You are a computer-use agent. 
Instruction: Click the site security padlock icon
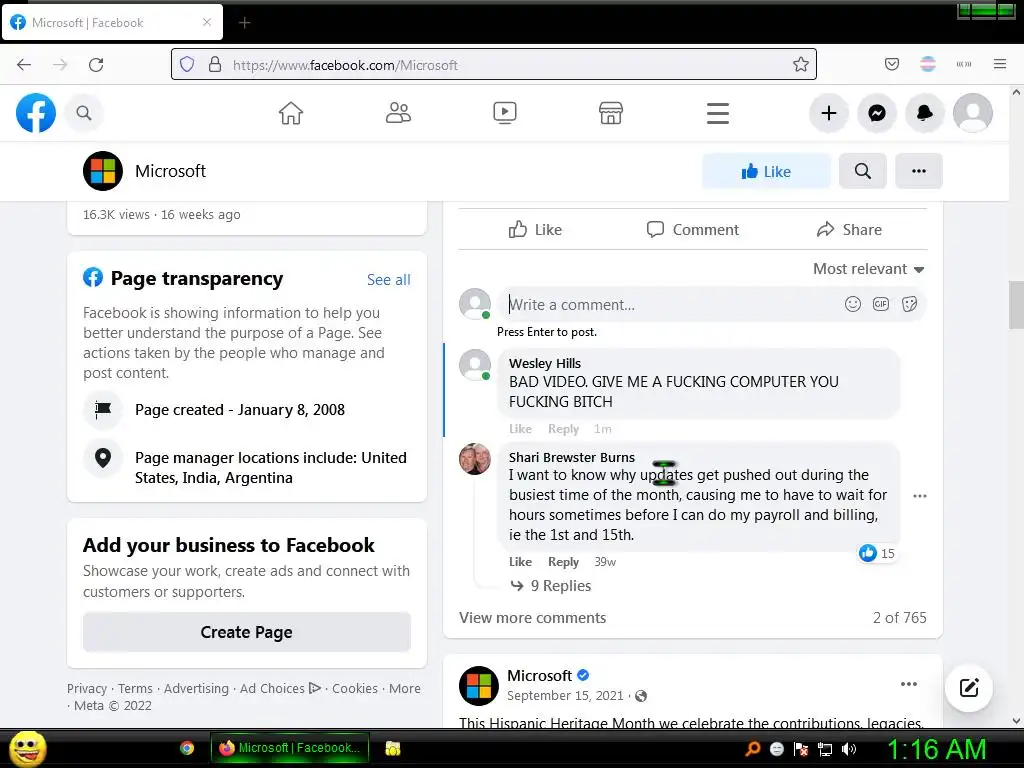click(214, 64)
